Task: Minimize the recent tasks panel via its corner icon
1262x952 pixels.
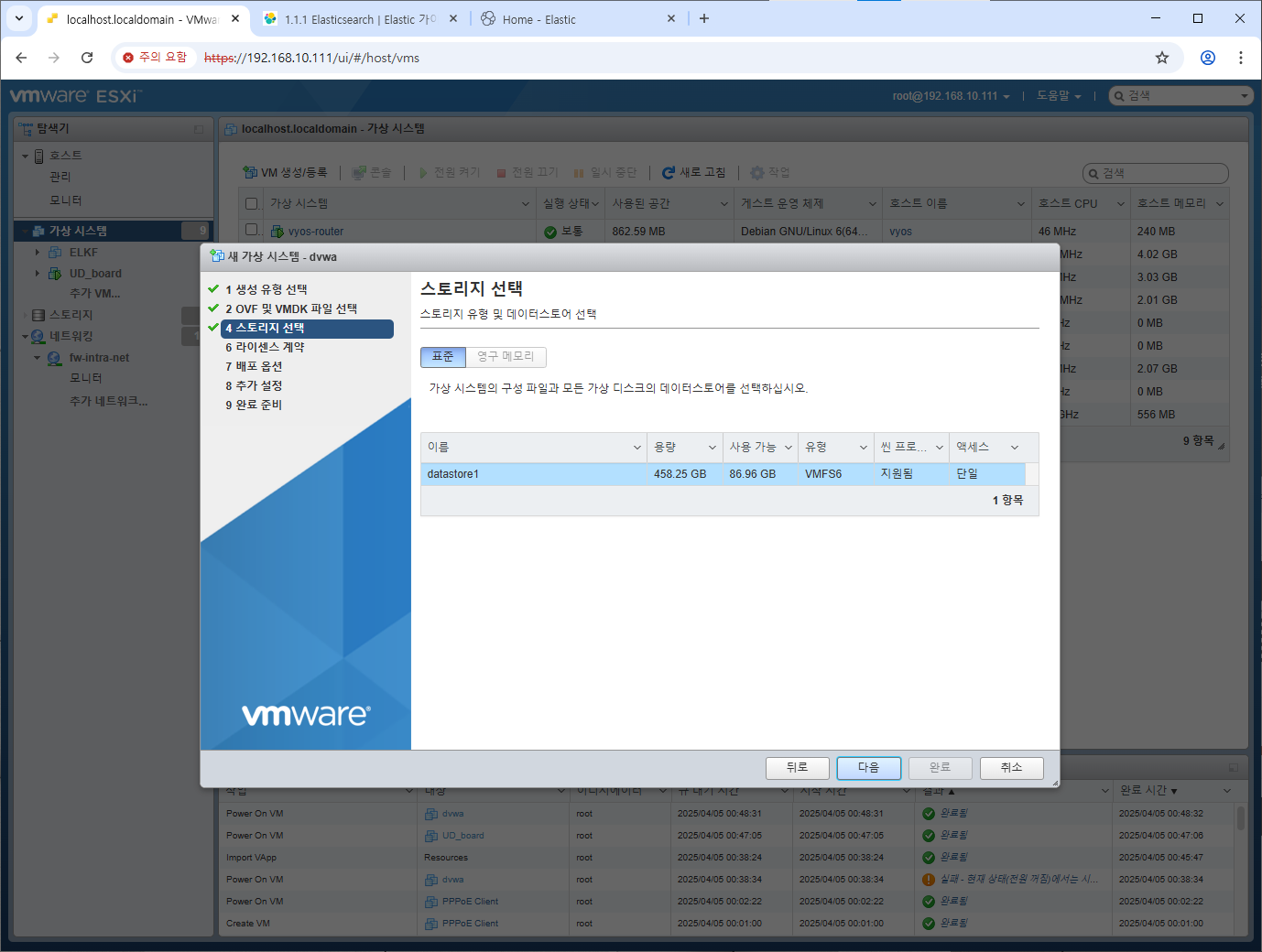Action: (x=1234, y=767)
